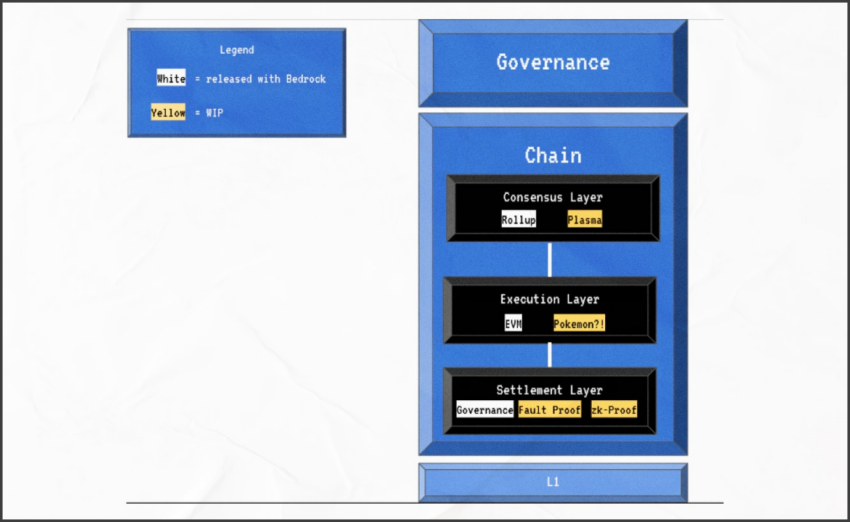This screenshot has height=522, width=850.
Task: Click the WIP legend text
Action: click(x=214, y=113)
